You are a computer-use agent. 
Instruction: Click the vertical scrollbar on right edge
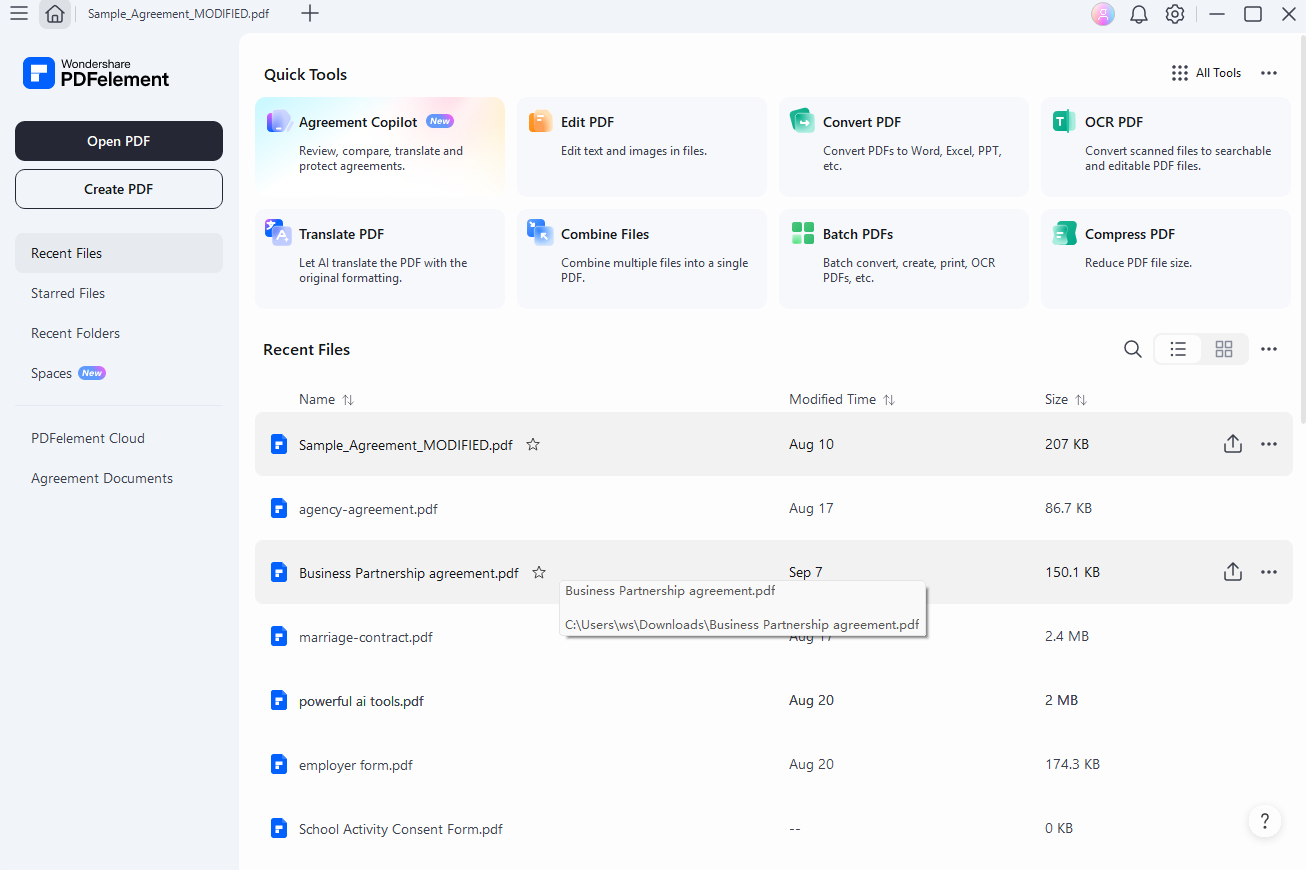click(x=1302, y=230)
